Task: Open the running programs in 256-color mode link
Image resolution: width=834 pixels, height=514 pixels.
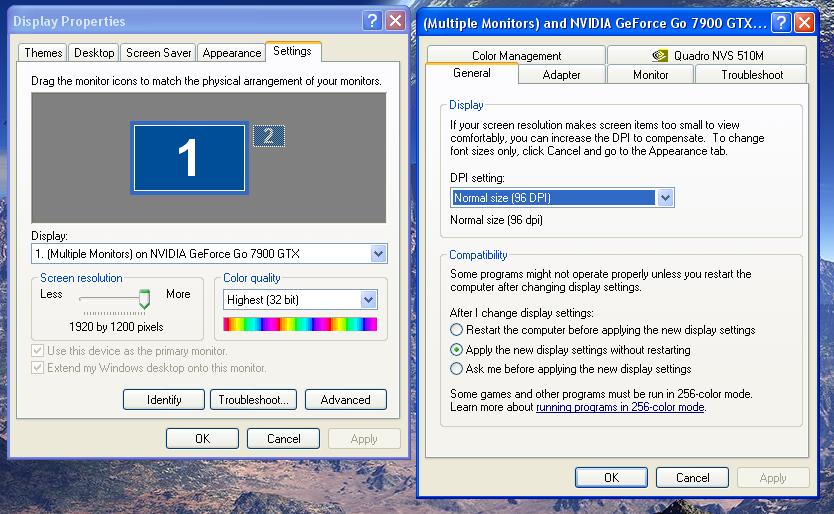Action: click(x=620, y=407)
